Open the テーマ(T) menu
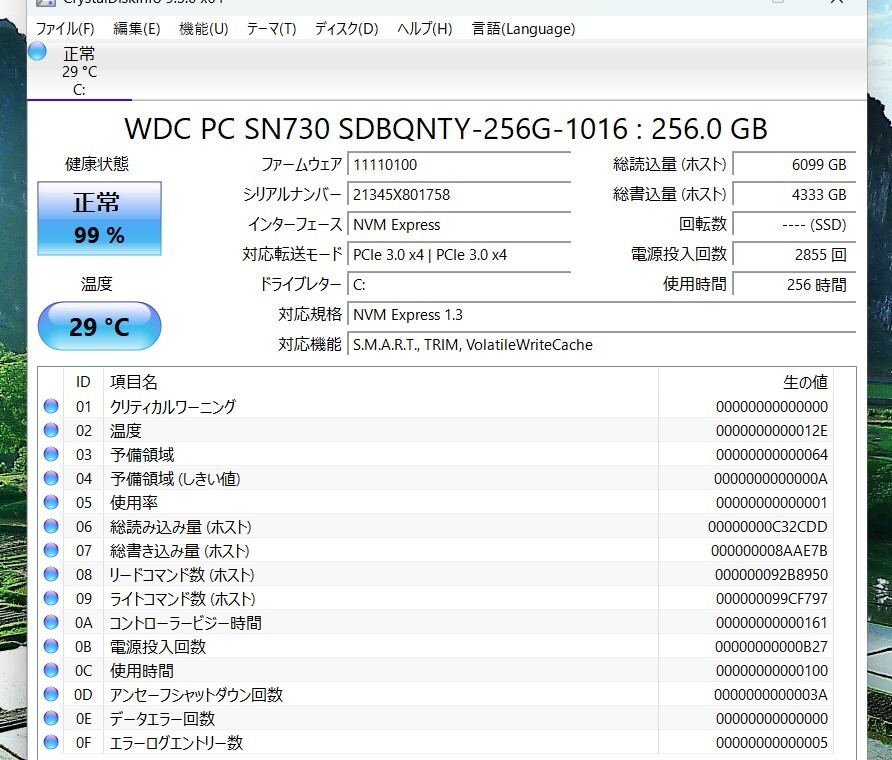 pos(271,28)
